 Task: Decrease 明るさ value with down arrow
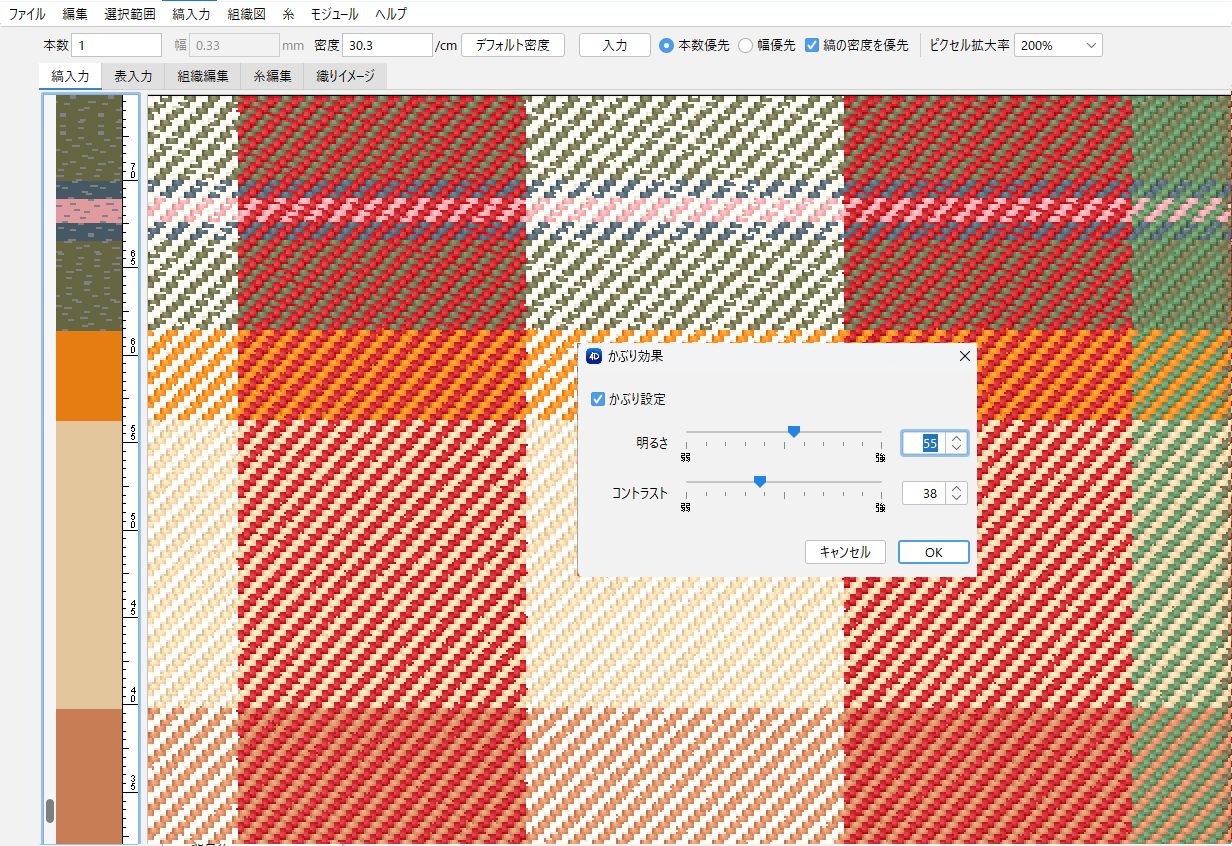click(x=957, y=448)
